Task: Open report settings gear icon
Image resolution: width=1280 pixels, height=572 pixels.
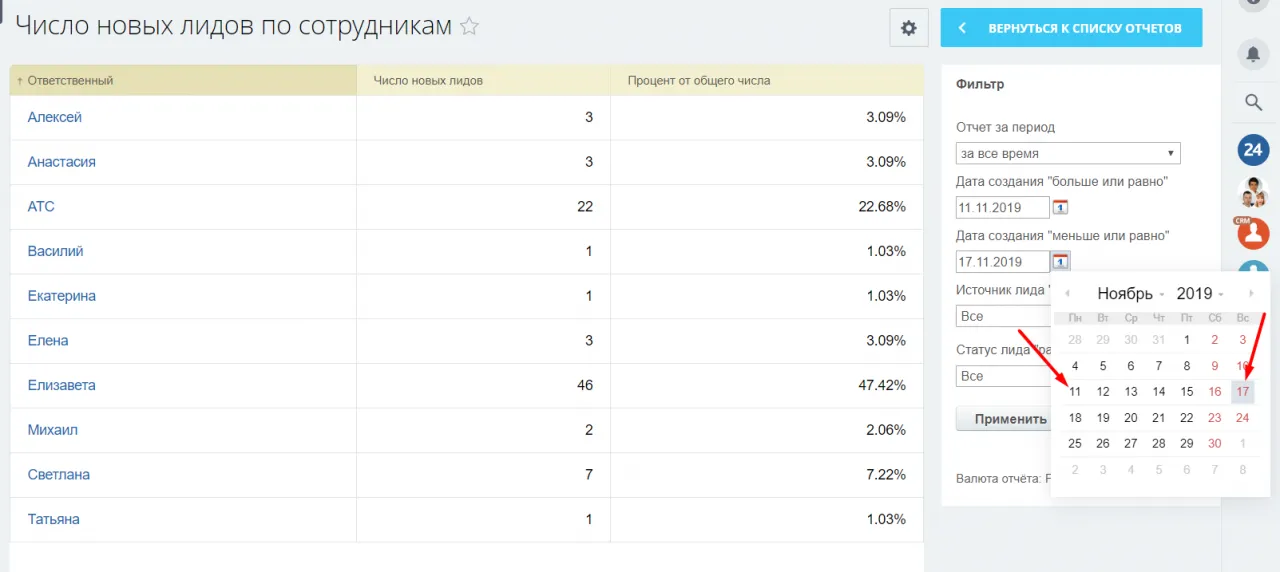Action: coord(908,28)
